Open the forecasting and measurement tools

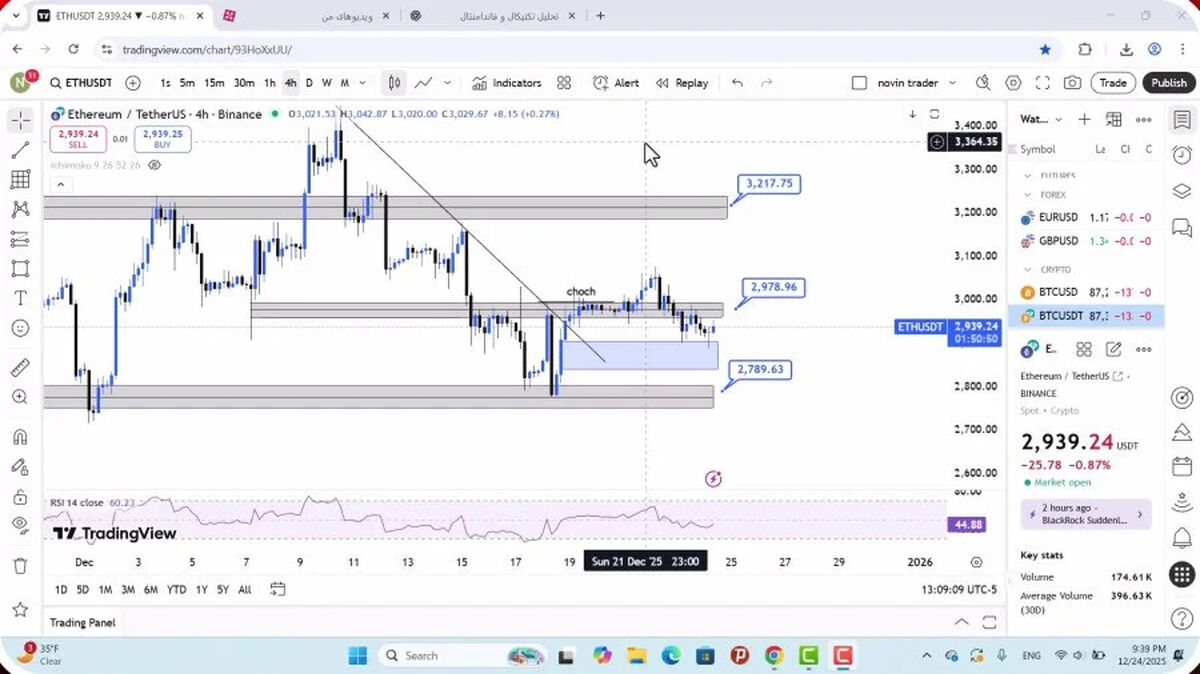coord(20,239)
